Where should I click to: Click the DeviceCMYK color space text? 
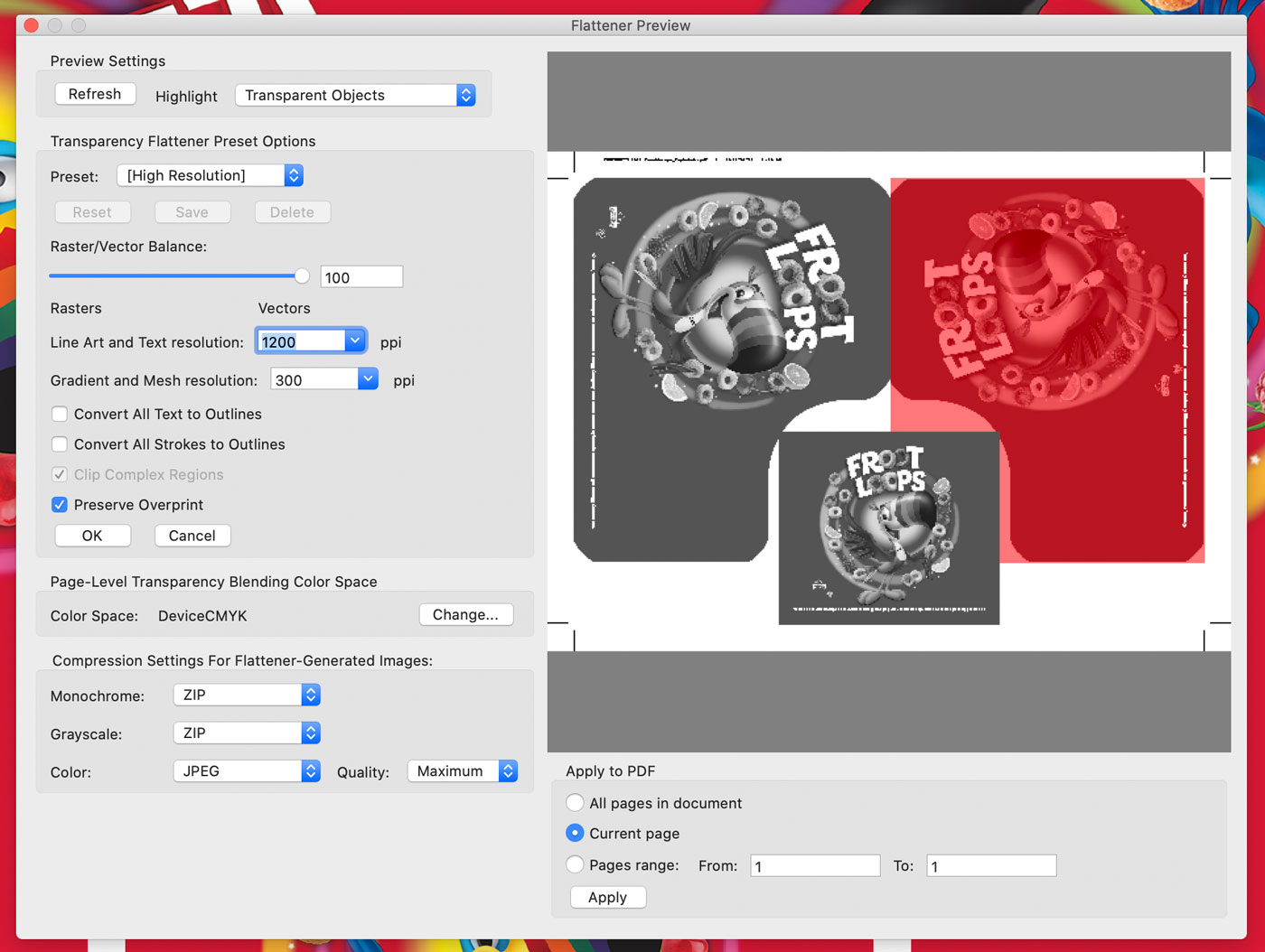tap(202, 616)
